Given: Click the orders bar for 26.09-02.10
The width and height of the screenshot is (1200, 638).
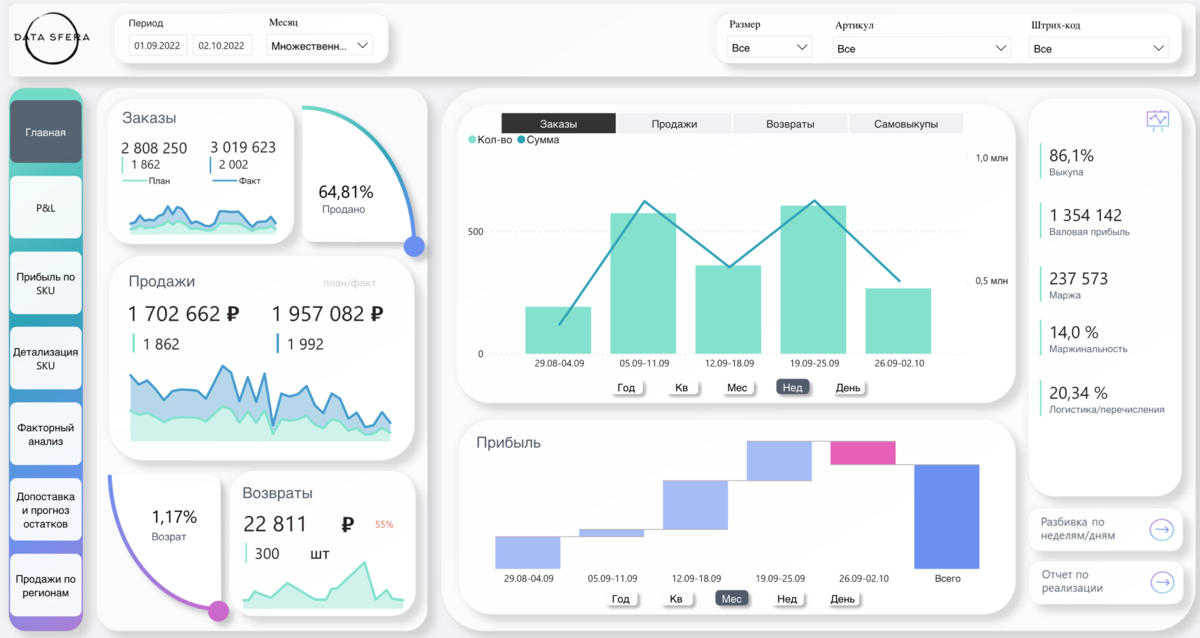Looking at the screenshot, I should click(x=898, y=321).
